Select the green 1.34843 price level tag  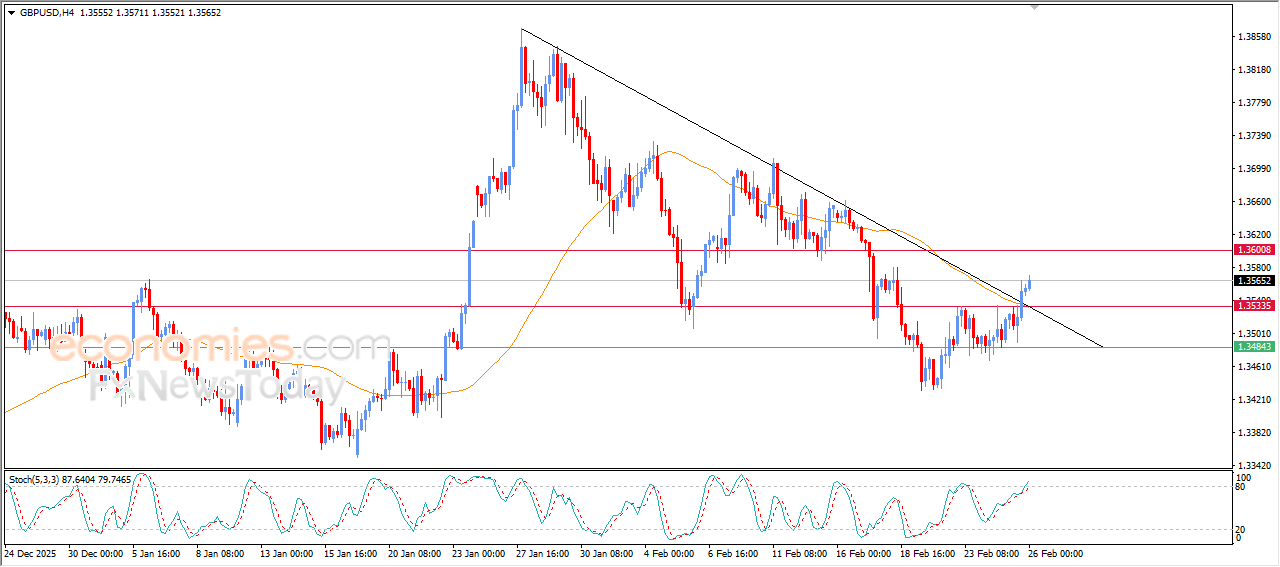click(1255, 347)
